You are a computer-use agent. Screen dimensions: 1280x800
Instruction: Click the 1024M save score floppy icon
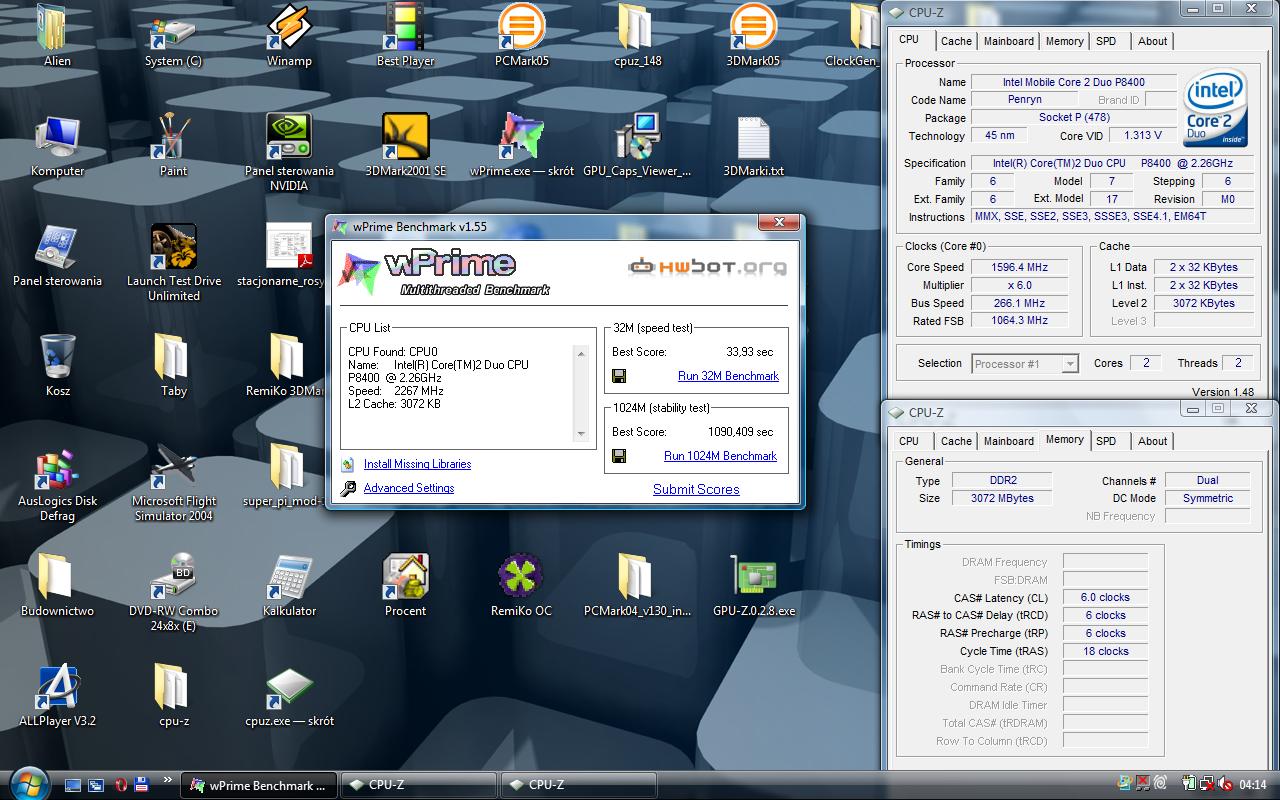(619, 456)
